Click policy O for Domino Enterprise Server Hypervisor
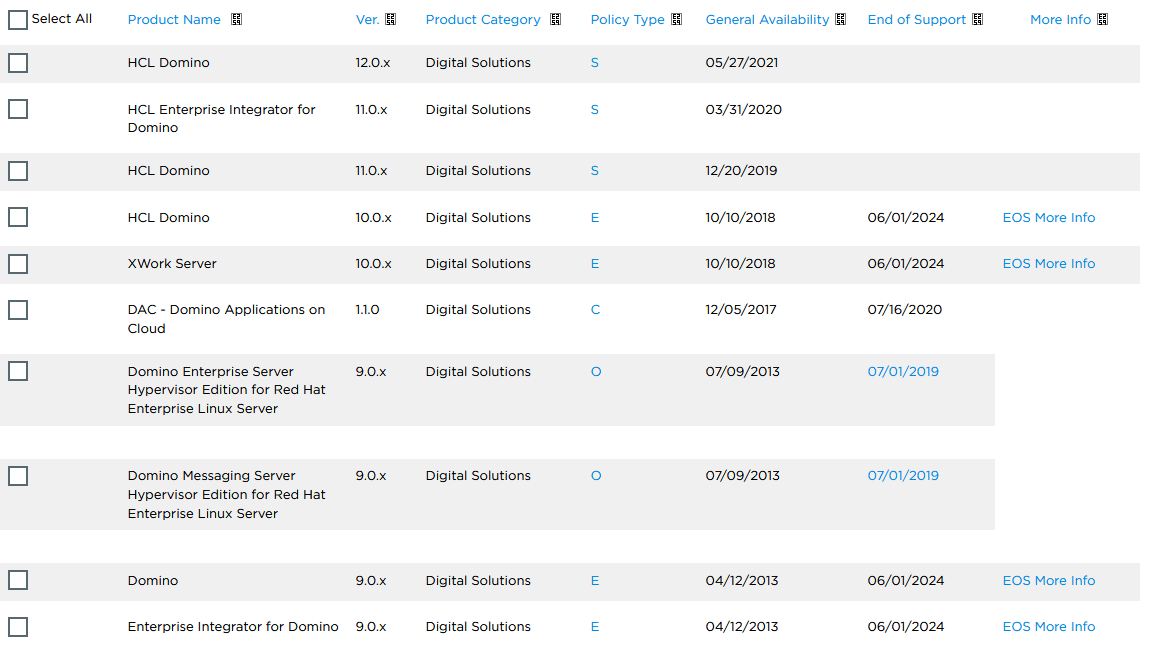The width and height of the screenshot is (1154, 657). (x=596, y=372)
